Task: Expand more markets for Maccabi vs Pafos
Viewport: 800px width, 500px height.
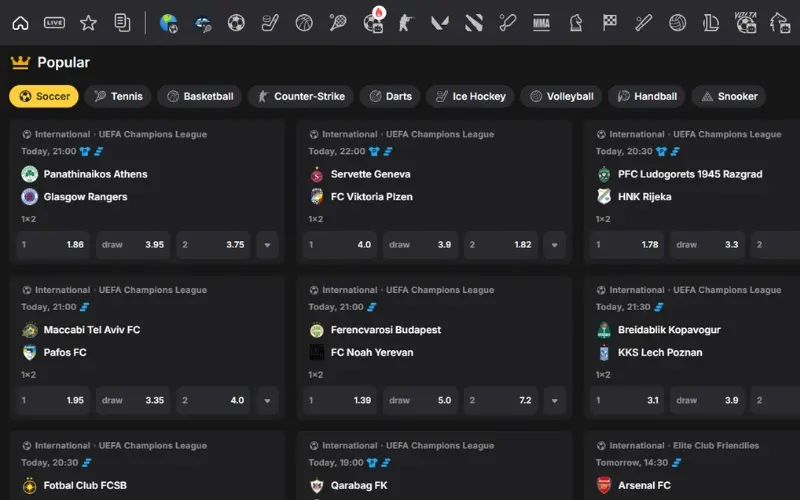Action: [x=267, y=401]
